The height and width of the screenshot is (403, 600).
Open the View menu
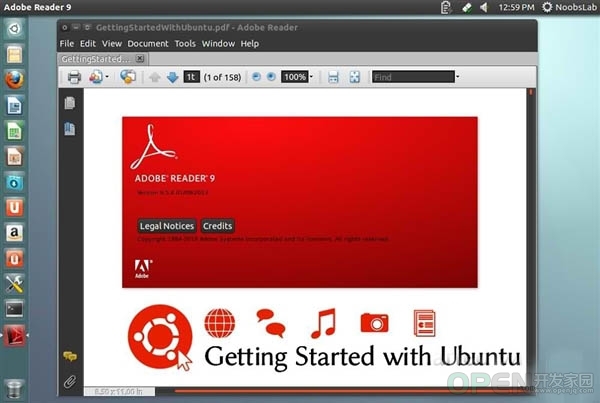click(112, 44)
